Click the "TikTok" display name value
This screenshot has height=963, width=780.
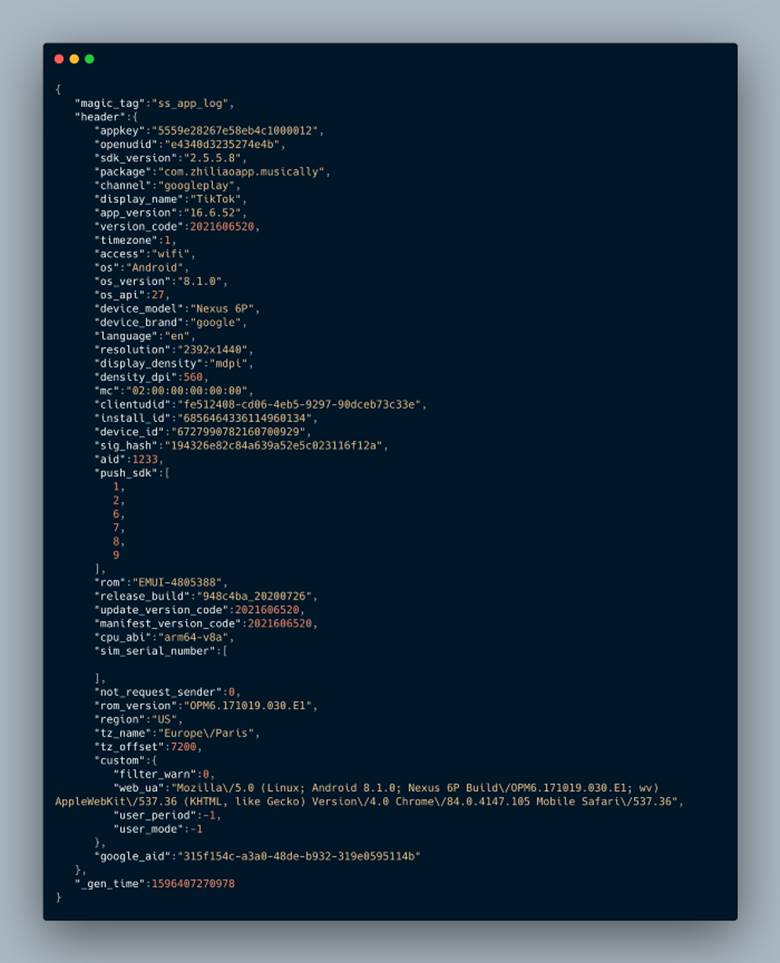point(214,199)
